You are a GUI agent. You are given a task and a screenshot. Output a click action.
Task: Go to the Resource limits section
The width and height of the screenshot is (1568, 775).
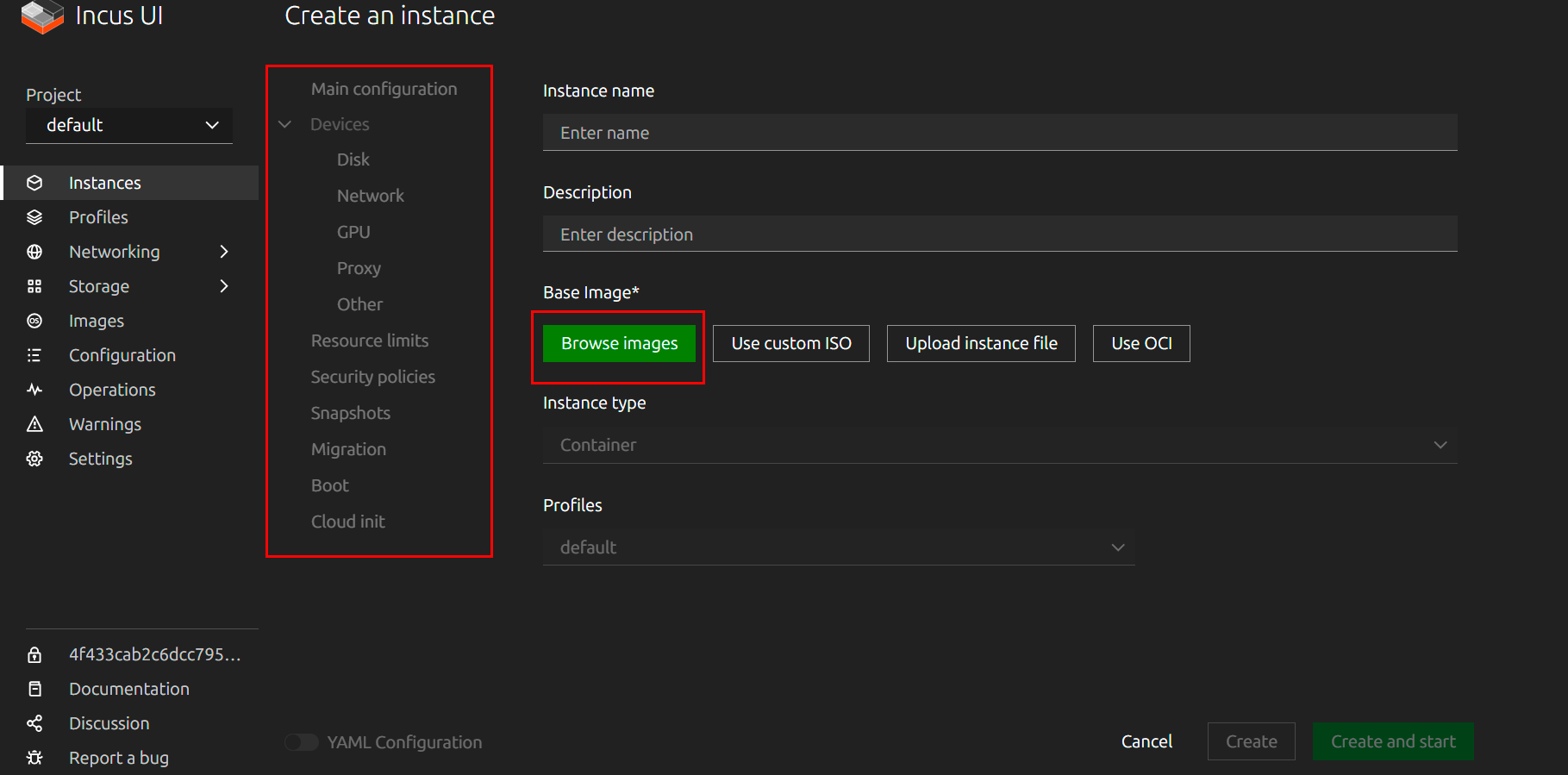coord(370,341)
